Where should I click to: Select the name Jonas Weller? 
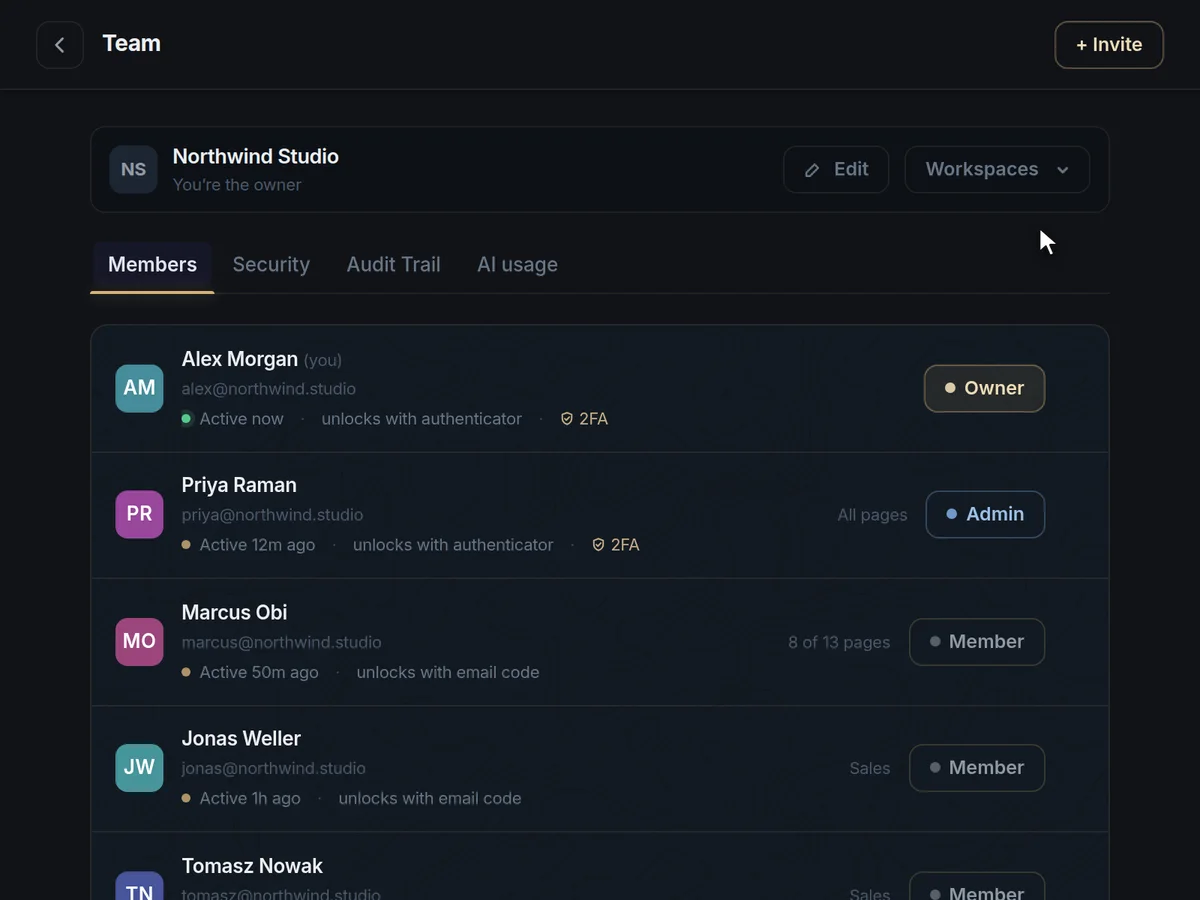(x=241, y=738)
